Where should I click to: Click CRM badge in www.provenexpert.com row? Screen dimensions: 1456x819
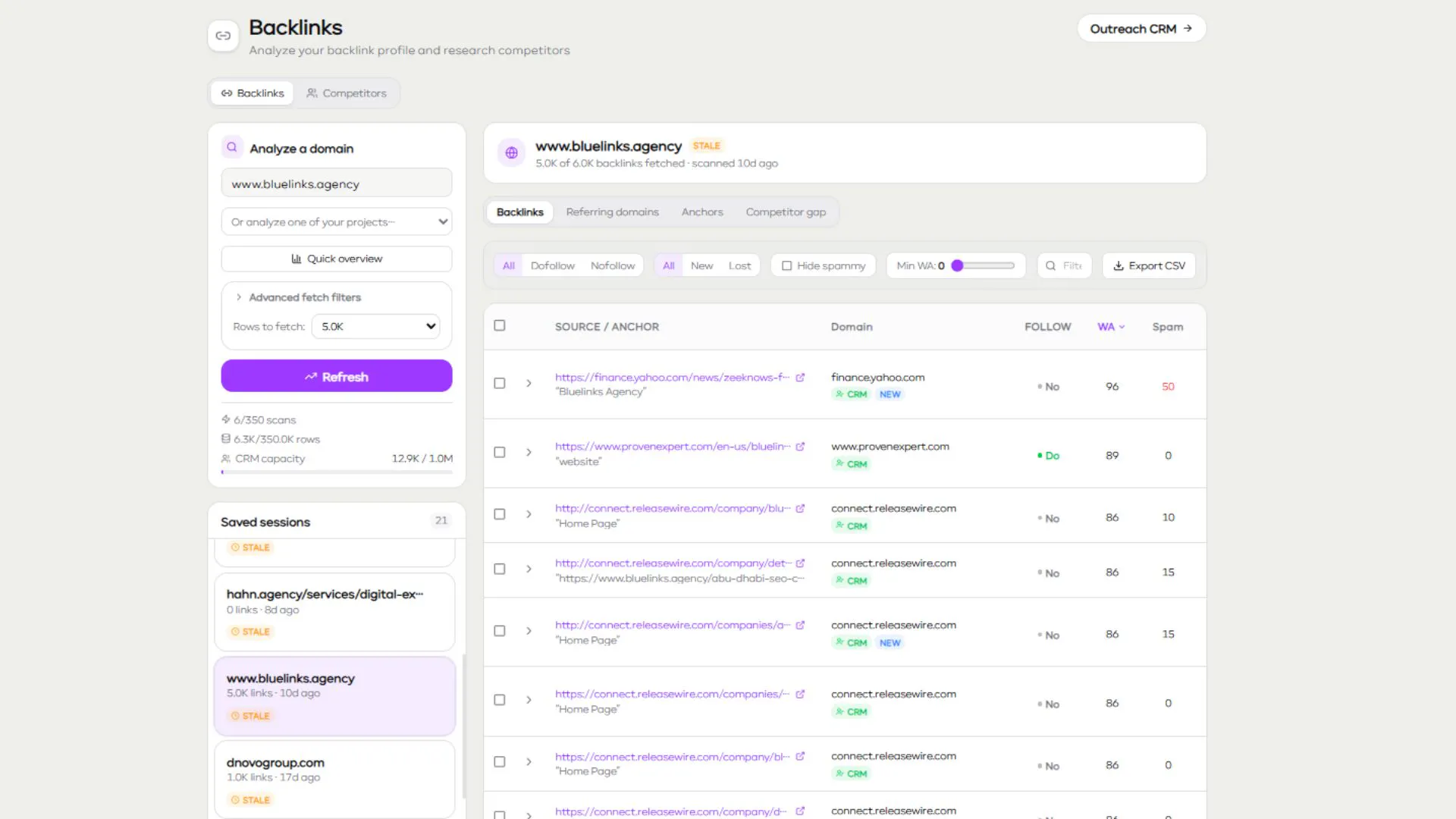(x=851, y=464)
